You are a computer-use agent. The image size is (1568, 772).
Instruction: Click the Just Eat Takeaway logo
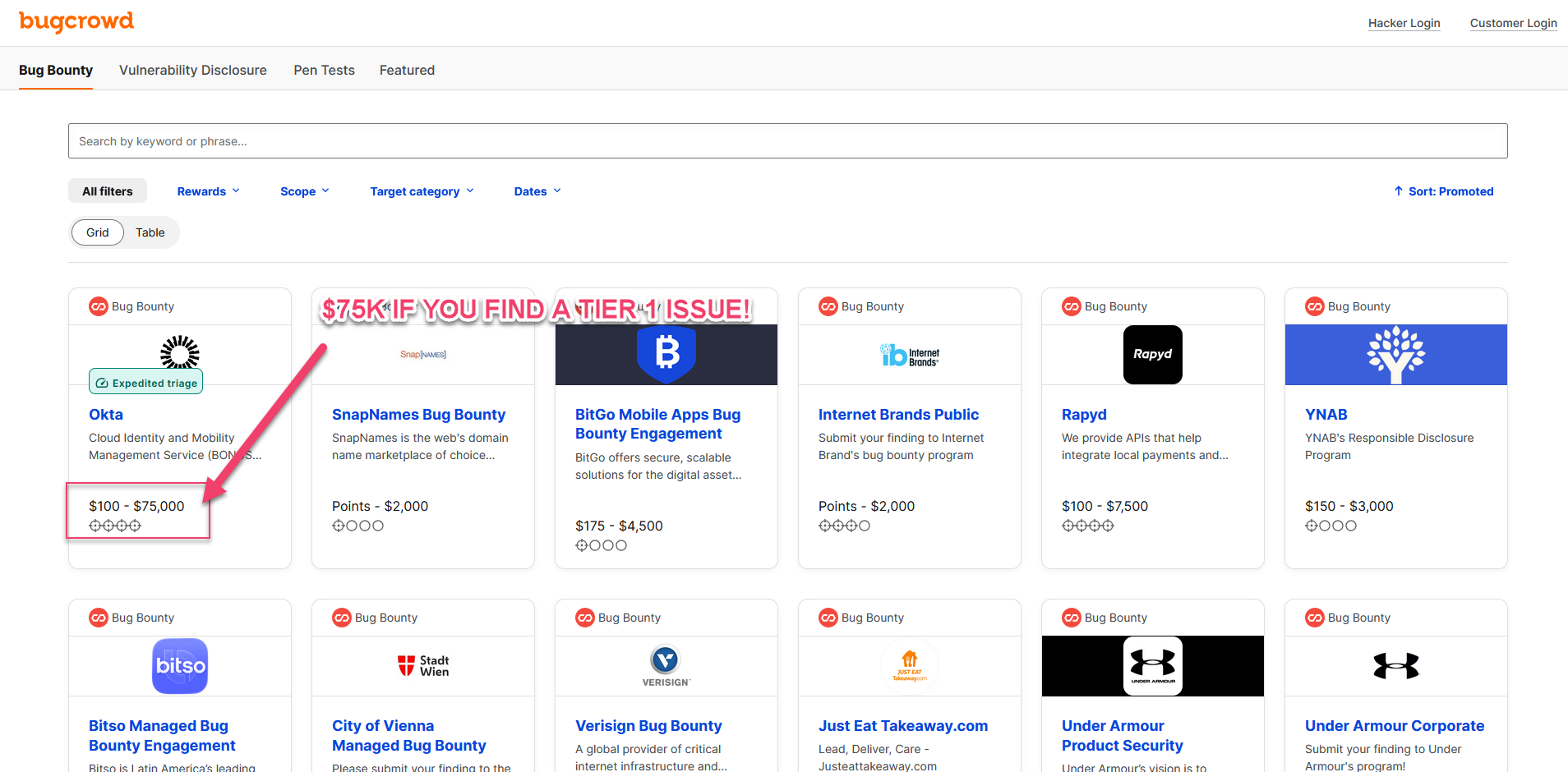tap(910, 666)
